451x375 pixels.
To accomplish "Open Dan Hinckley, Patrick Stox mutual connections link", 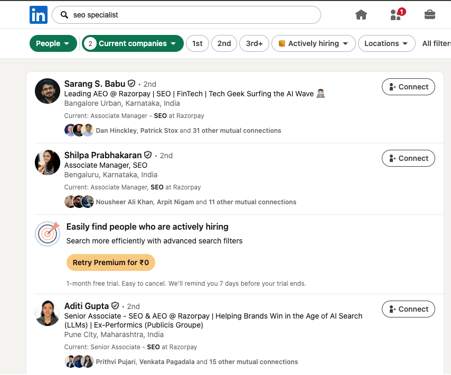I will 188,130.
